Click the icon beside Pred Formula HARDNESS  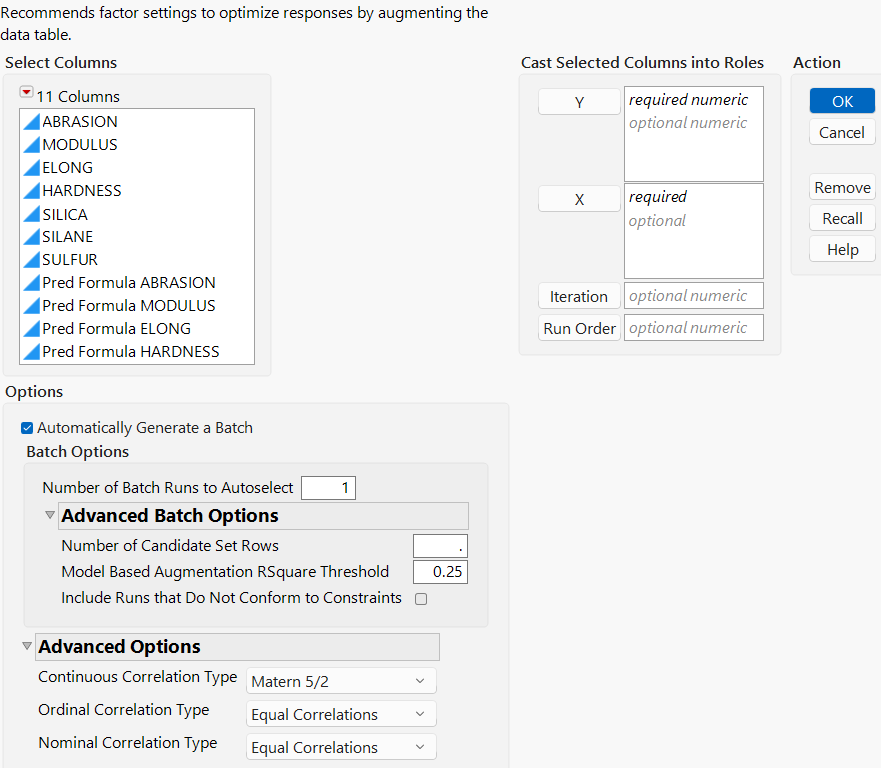[x=34, y=351]
